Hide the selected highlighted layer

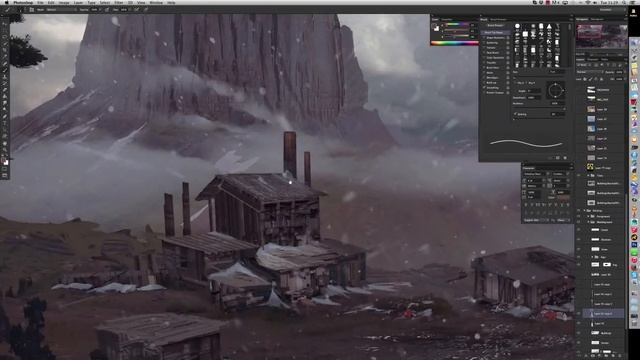pos(579,313)
